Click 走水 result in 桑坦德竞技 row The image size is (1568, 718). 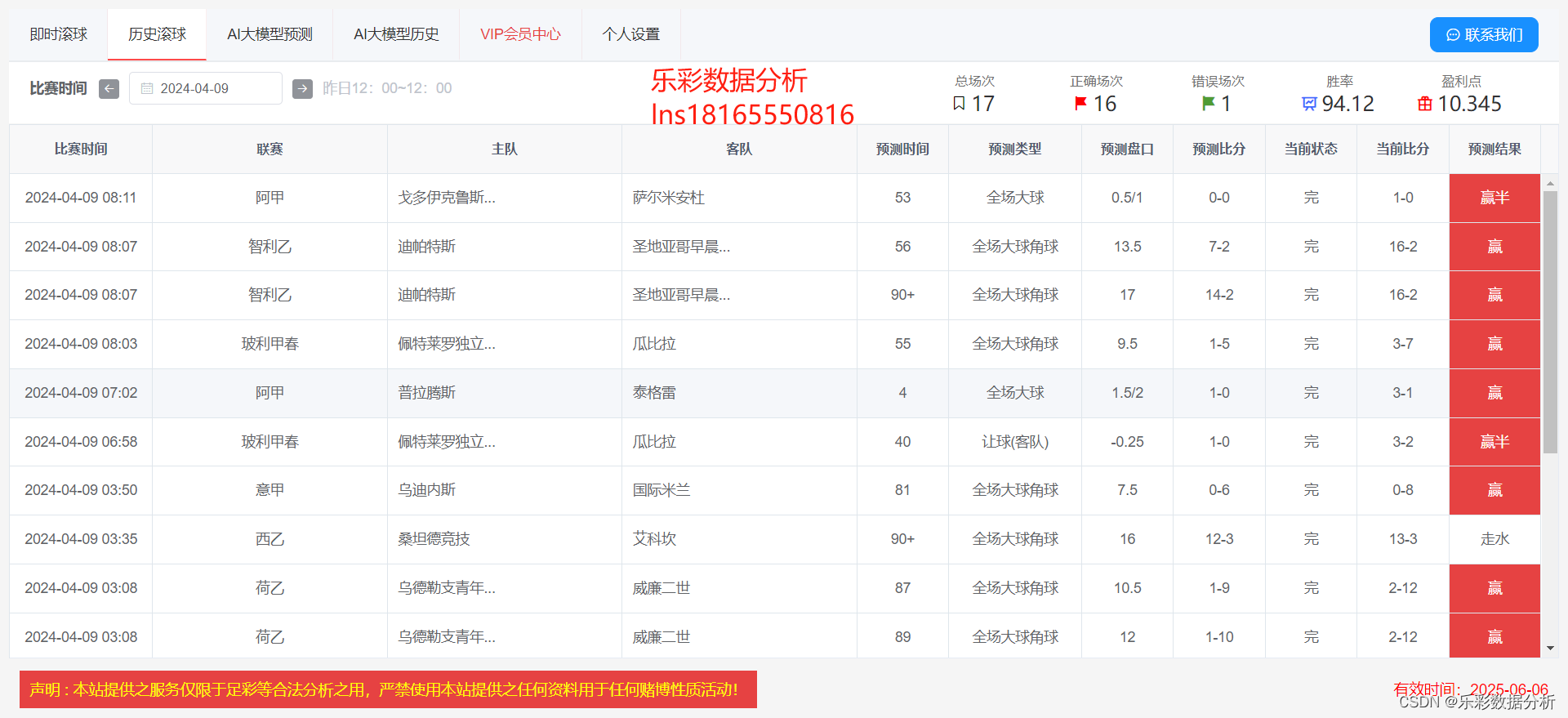coord(1494,539)
